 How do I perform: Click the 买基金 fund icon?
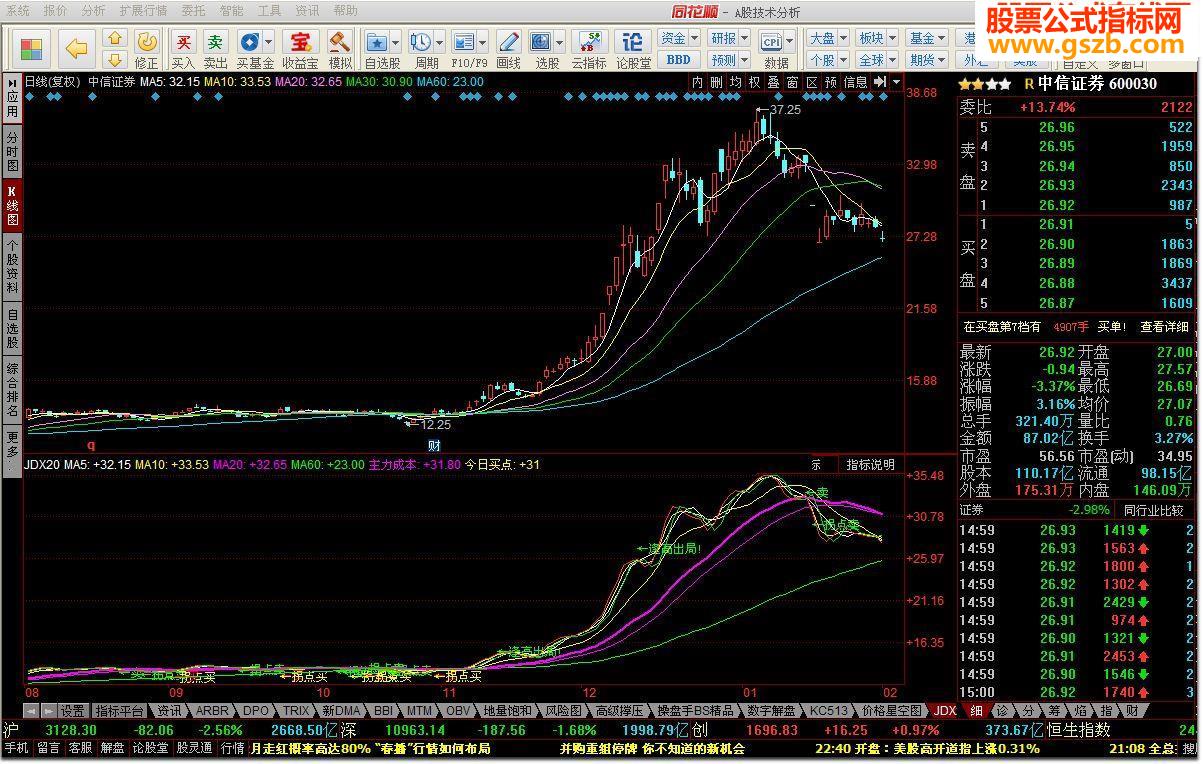tap(255, 48)
